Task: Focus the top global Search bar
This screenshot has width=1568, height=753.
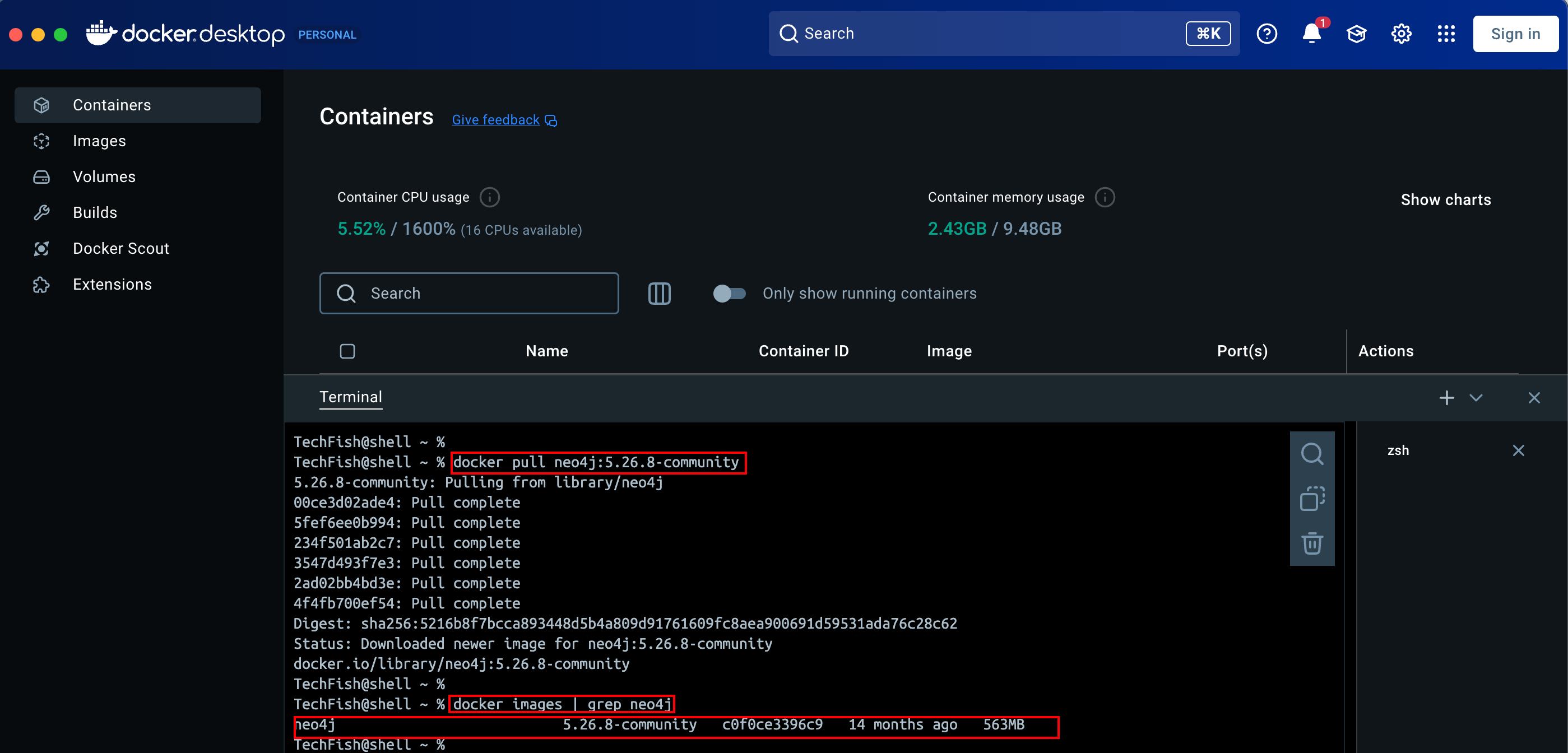Action: coord(1003,34)
